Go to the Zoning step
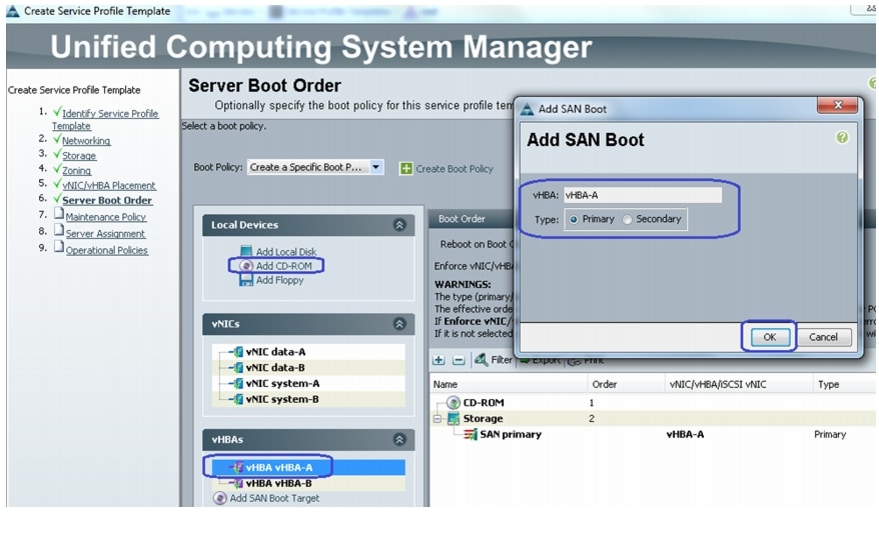The height and width of the screenshot is (535, 879). tap(76, 170)
